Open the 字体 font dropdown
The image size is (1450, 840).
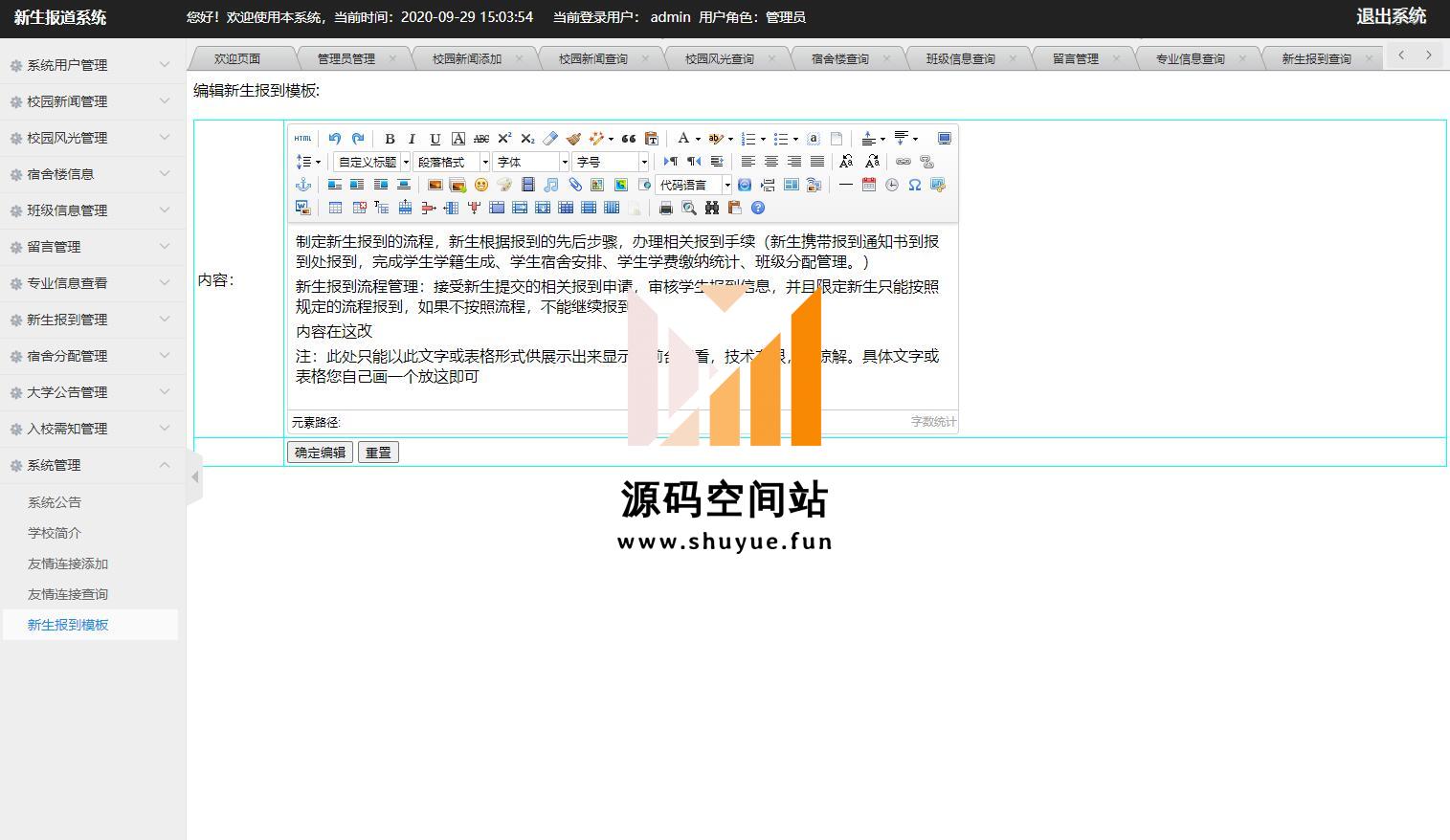coord(530,162)
